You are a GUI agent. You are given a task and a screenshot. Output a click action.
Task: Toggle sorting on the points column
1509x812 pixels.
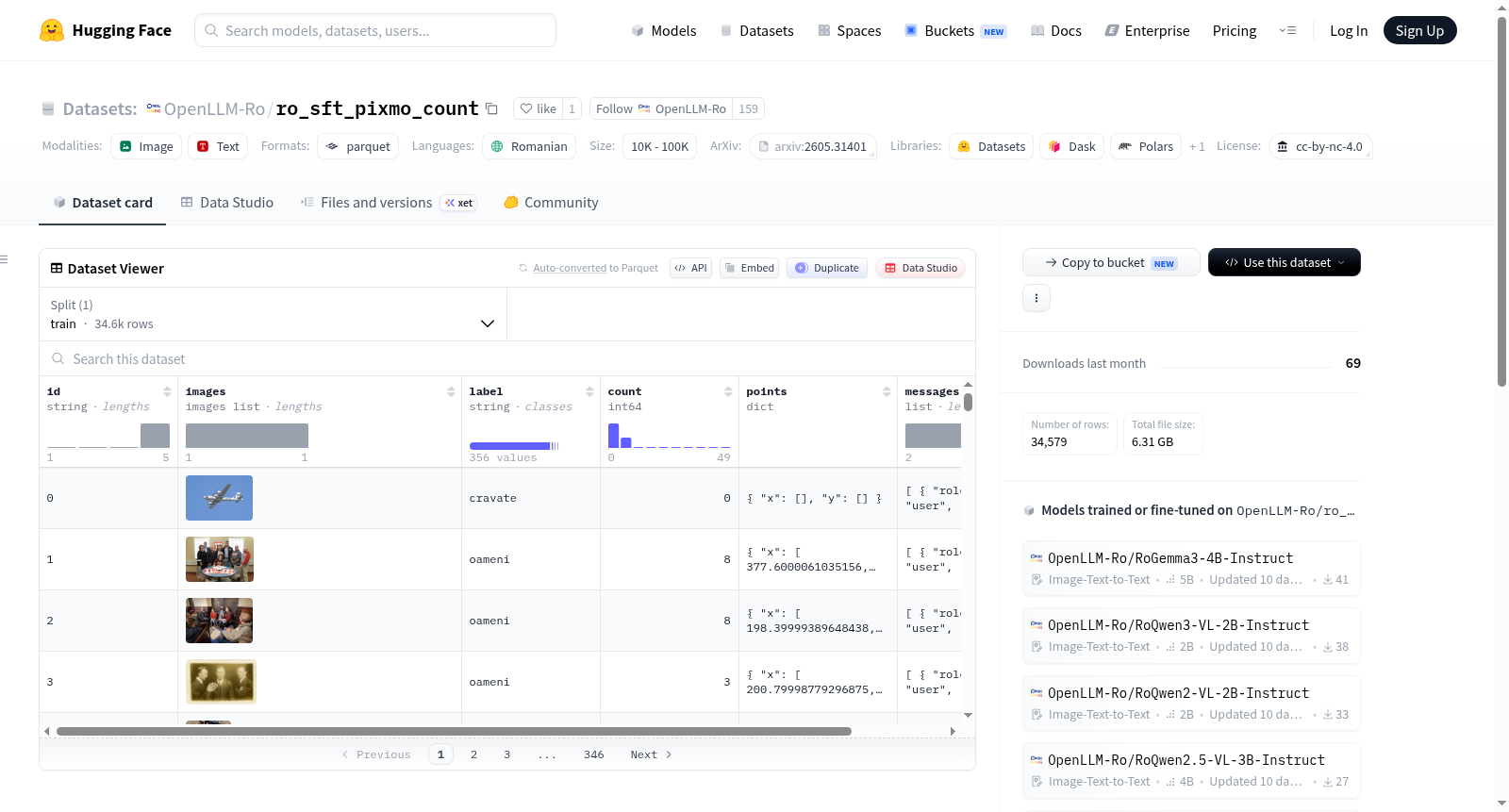pyautogui.click(x=887, y=391)
